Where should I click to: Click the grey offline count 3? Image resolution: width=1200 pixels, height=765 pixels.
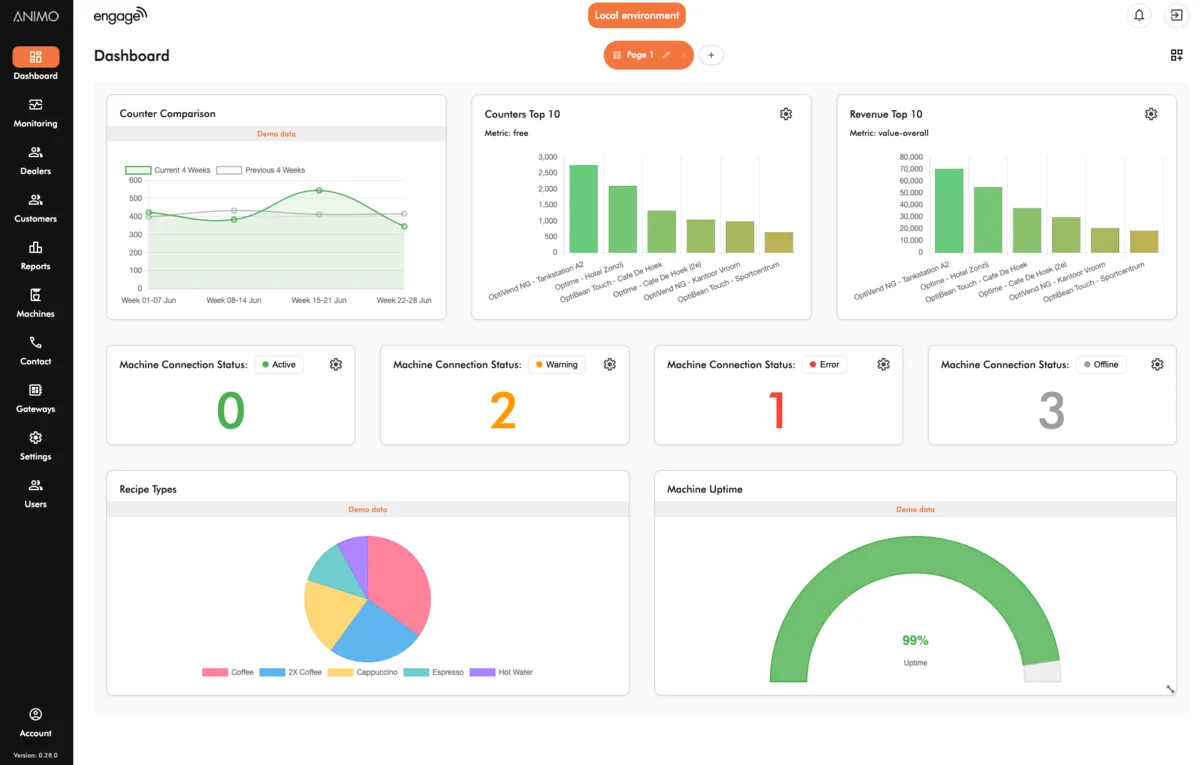point(1051,411)
